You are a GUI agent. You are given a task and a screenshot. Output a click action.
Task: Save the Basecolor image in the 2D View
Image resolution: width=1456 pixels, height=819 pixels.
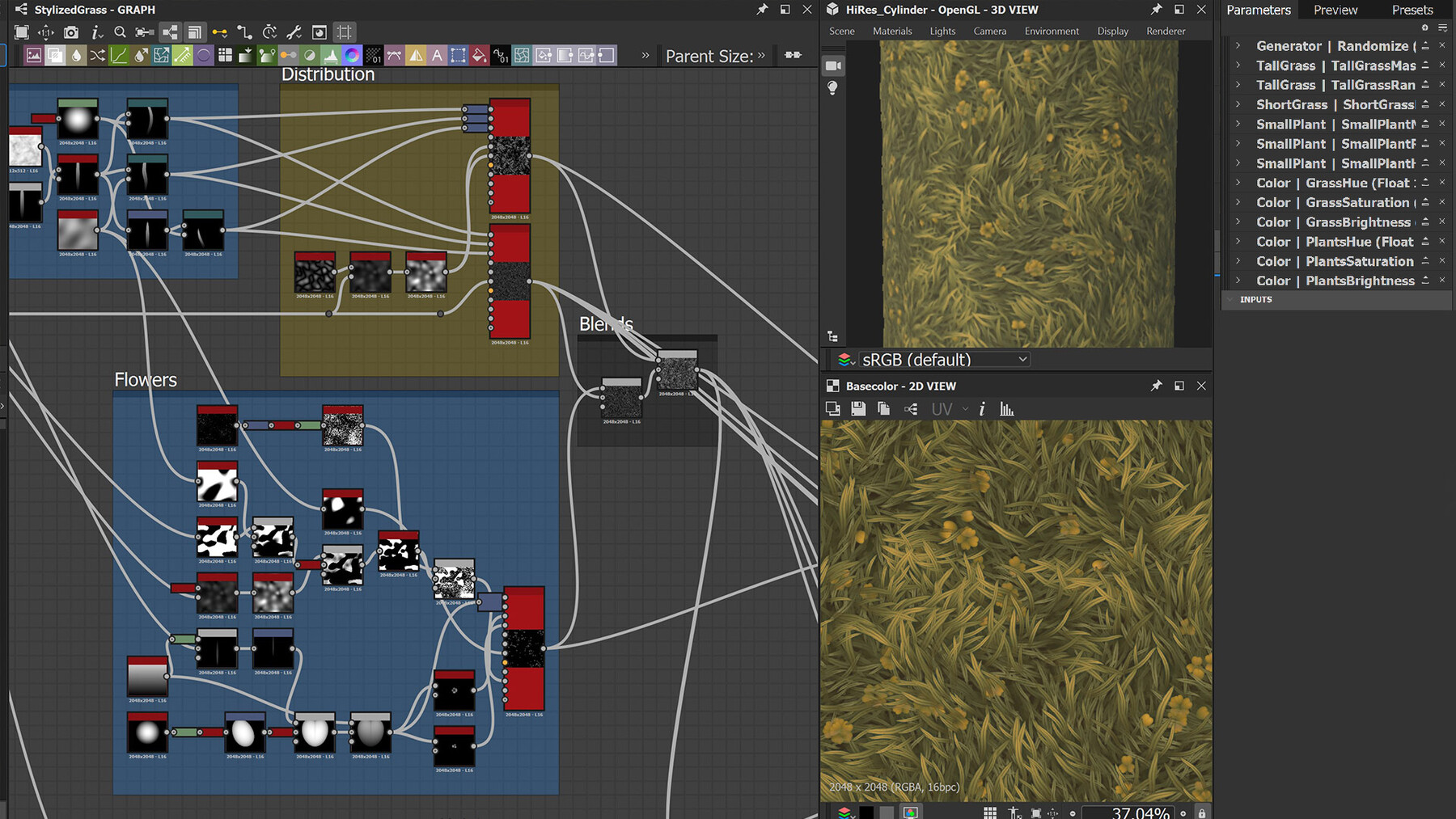857,408
